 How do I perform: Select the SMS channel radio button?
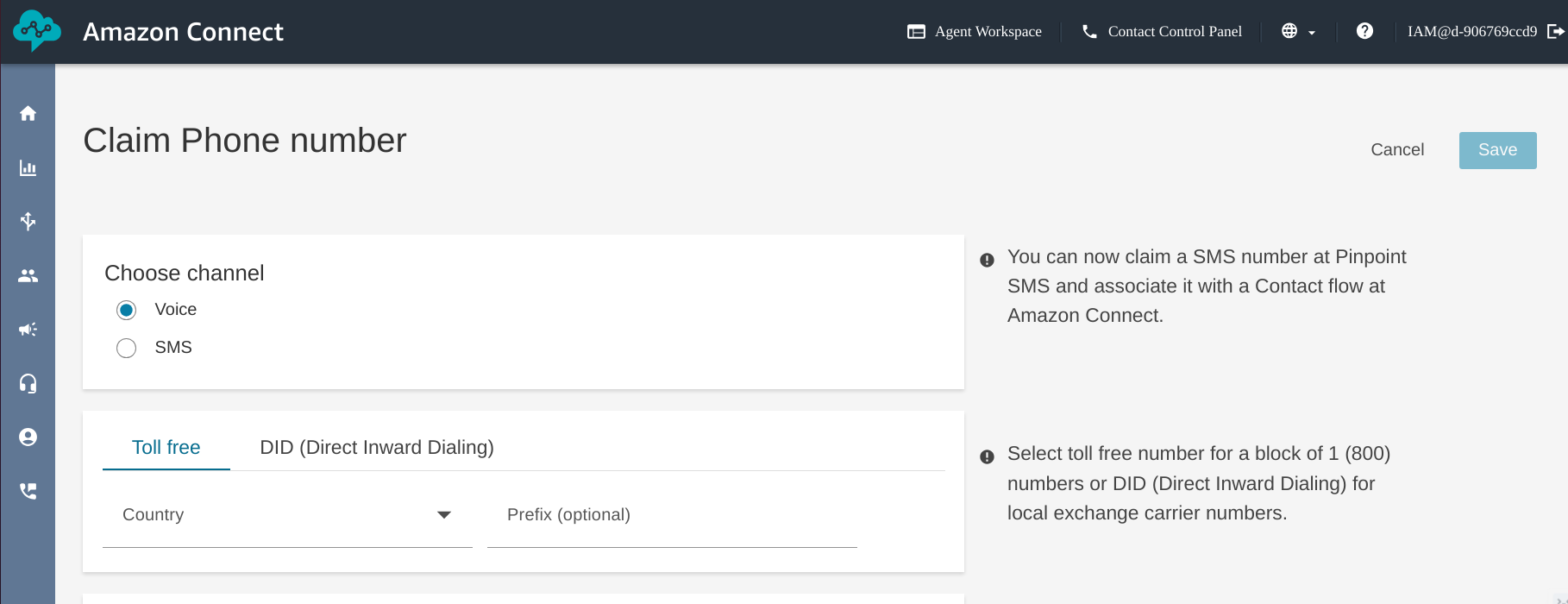tap(127, 348)
